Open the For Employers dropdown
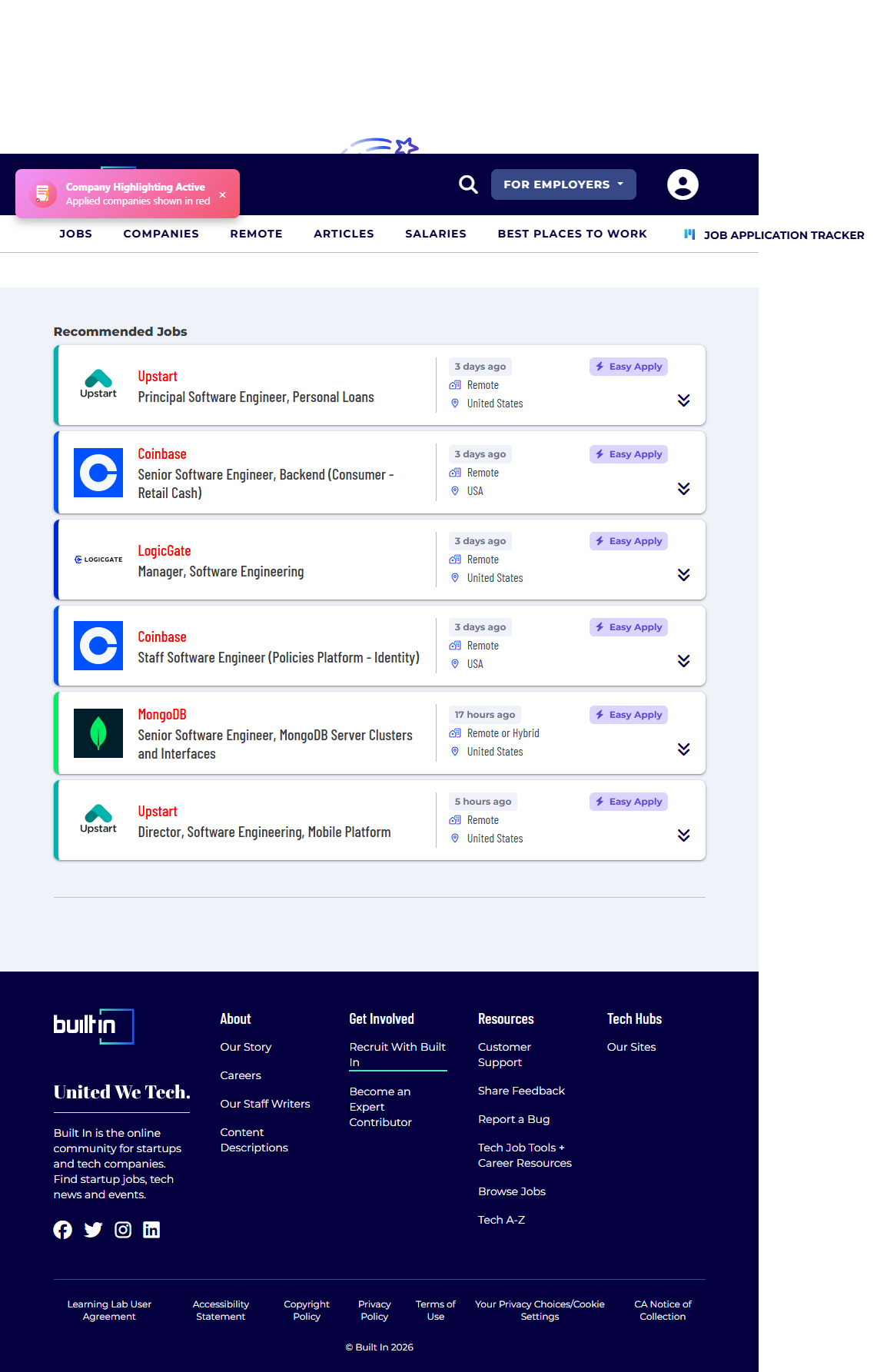 pos(563,184)
